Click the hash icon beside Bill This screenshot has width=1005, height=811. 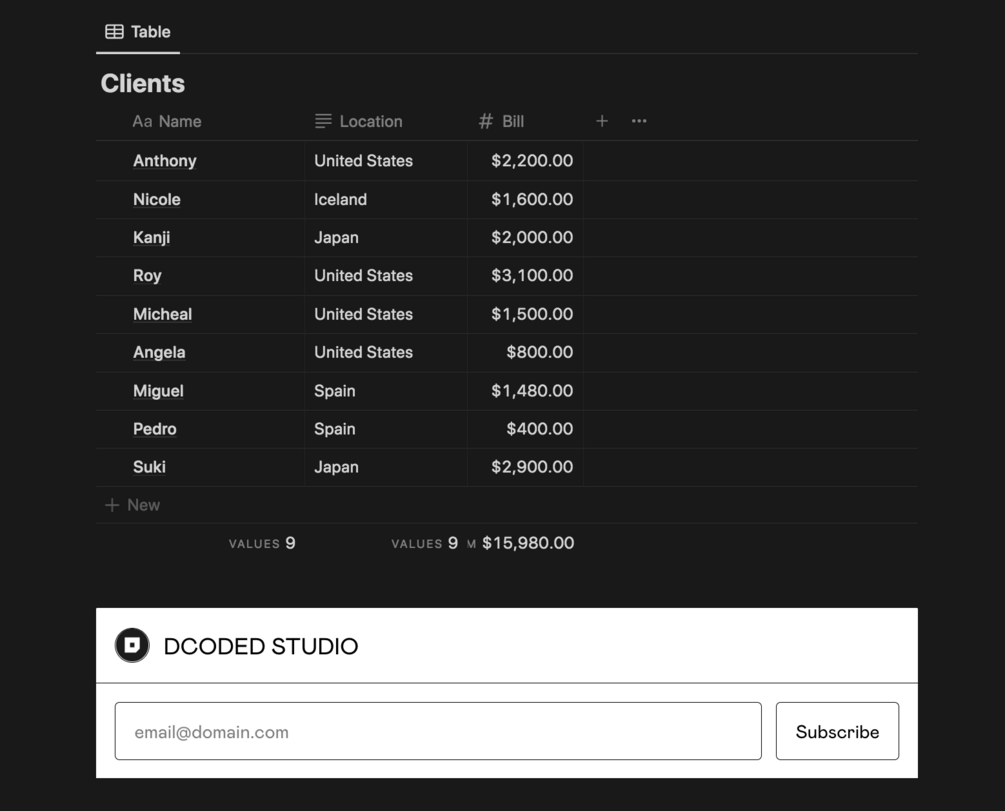pyautogui.click(x=486, y=121)
